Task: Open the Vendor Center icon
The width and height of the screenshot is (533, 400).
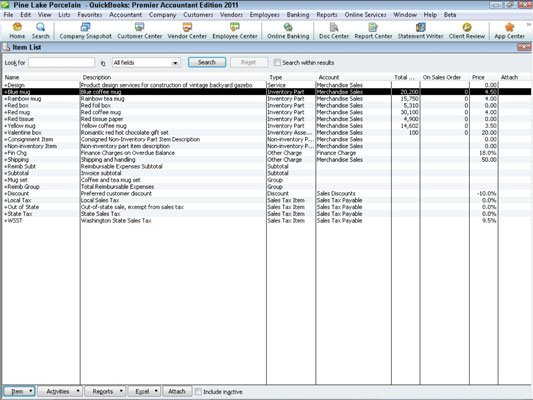Action: (x=187, y=27)
